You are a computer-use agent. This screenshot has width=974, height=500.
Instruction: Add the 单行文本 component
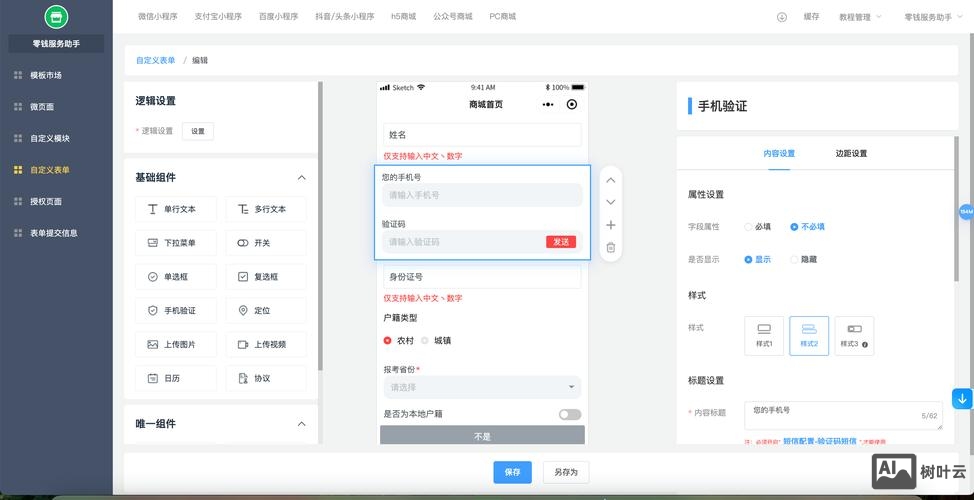point(176,209)
